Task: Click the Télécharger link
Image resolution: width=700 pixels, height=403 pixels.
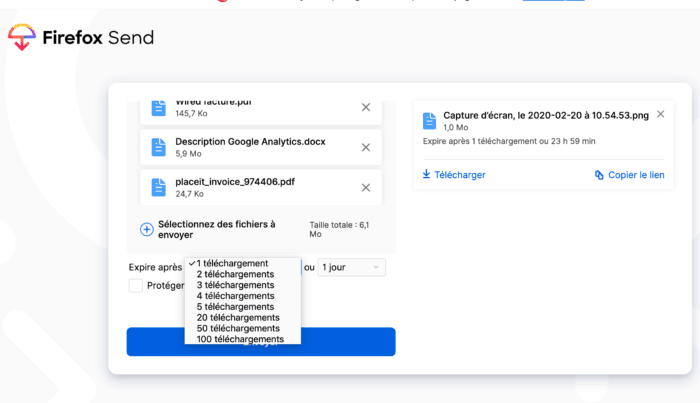Action: point(453,175)
